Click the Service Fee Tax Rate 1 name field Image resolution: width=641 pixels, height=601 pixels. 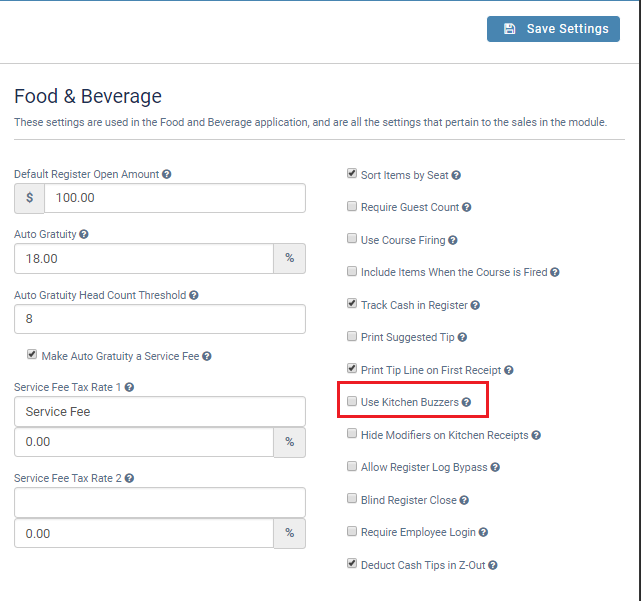[x=159, y=411]
